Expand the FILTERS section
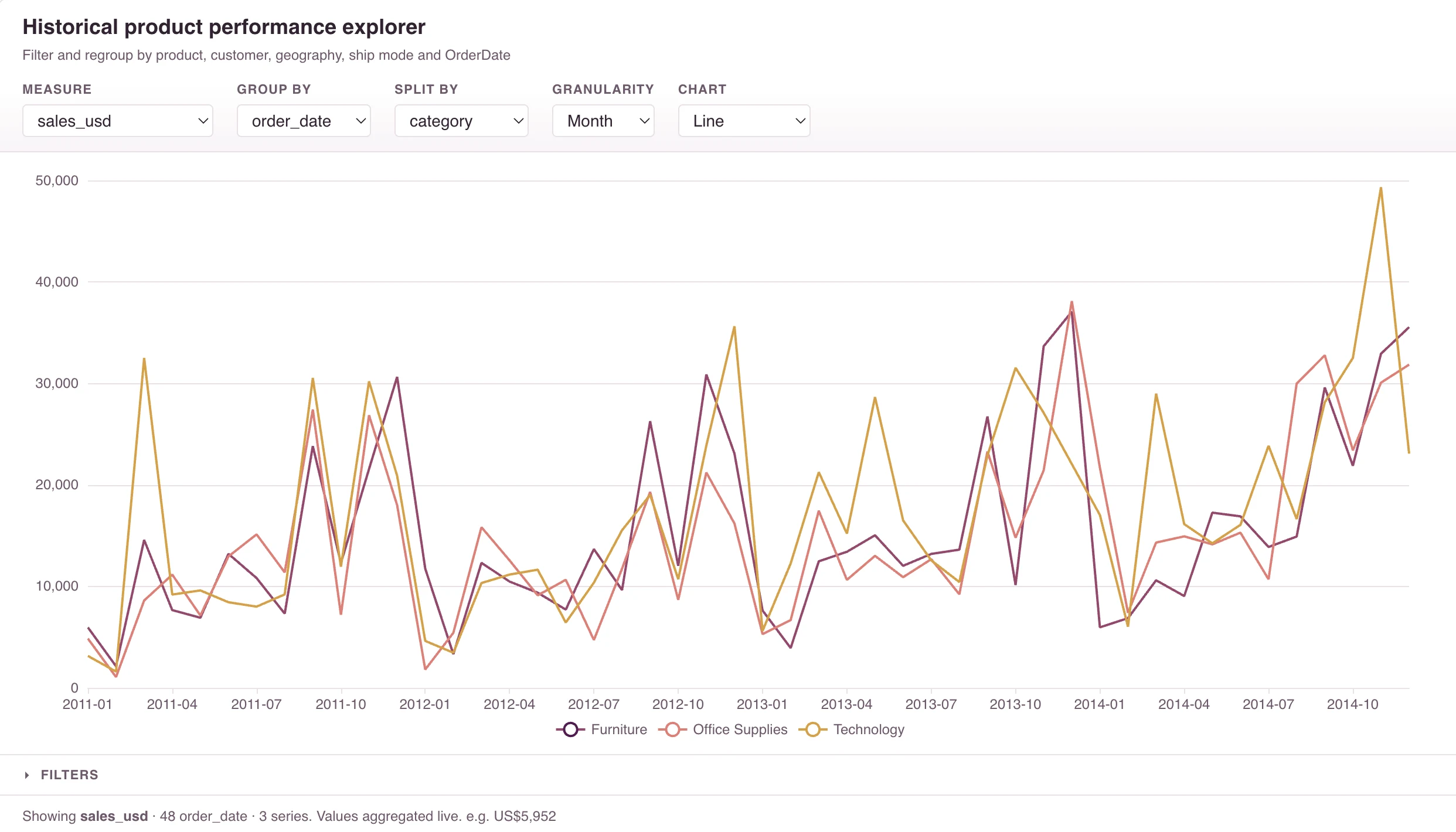The height and width of the screenshot is (832, 1456). coord(61,775)
